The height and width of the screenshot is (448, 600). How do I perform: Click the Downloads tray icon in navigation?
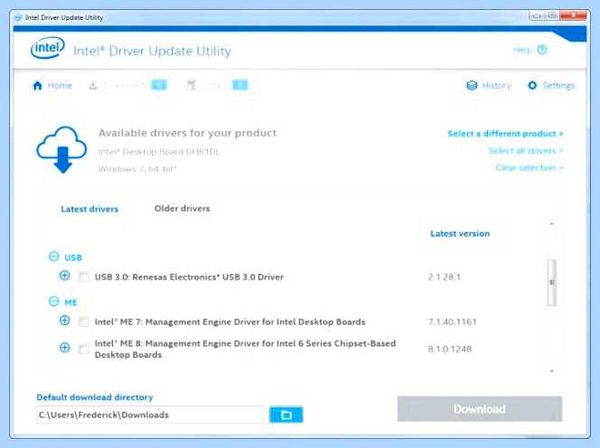93,85
